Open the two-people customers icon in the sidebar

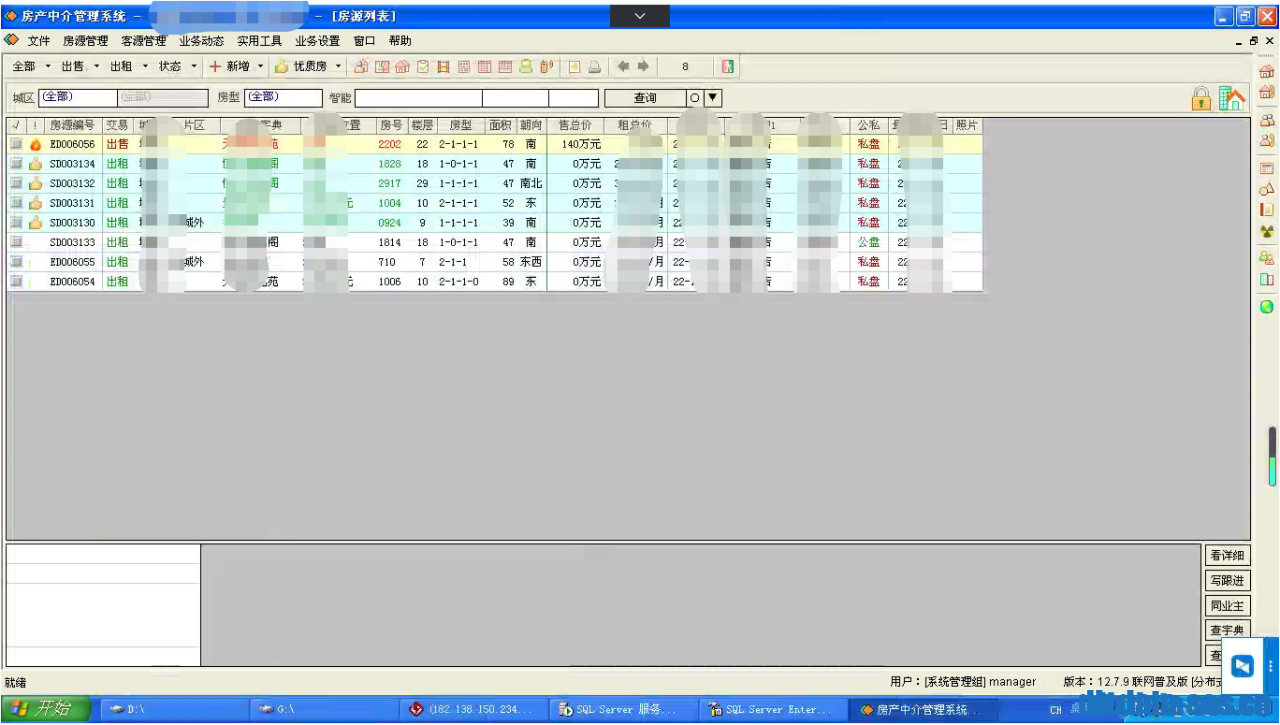1267,119
